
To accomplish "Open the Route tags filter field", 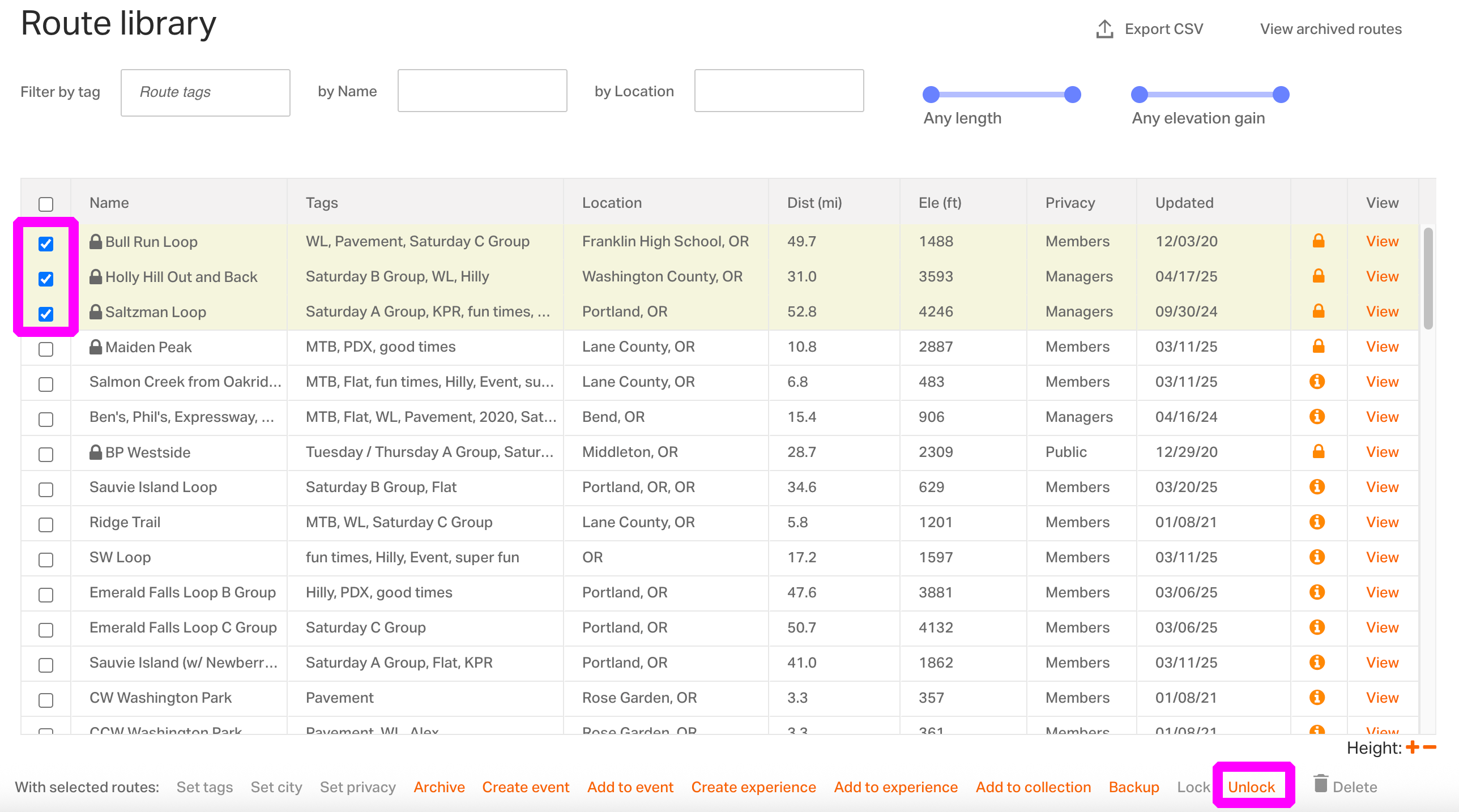I will click(x=206, y=92).
